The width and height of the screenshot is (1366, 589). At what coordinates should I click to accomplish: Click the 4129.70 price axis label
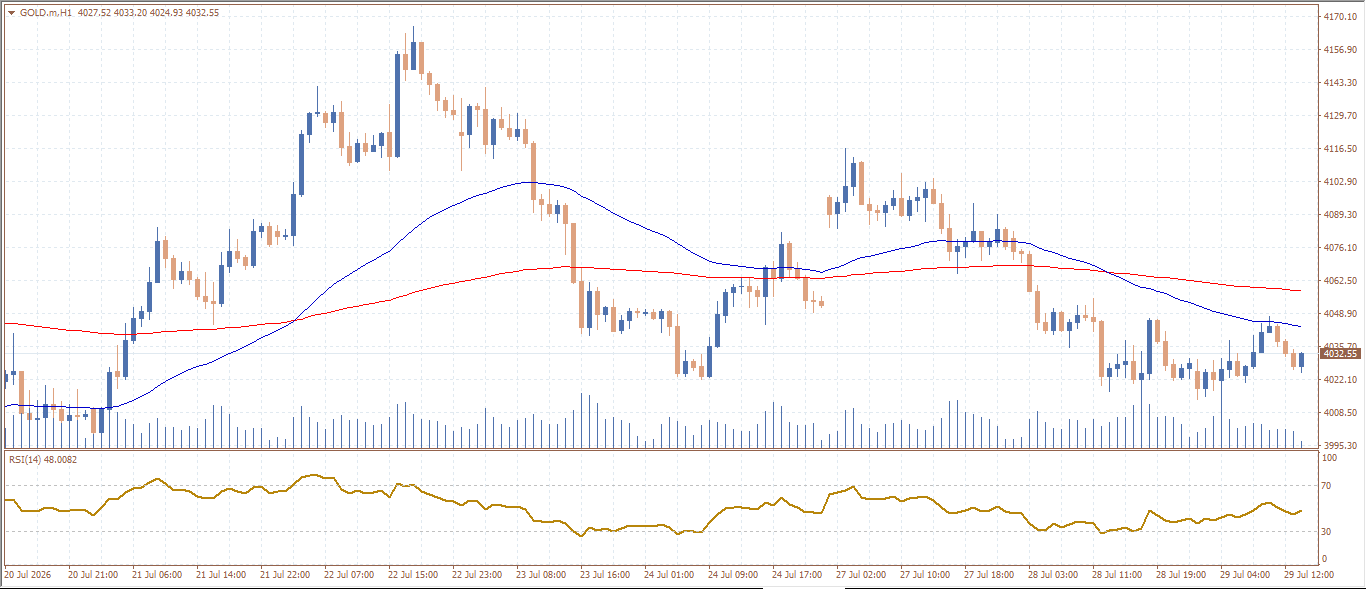pos(1339,115)
